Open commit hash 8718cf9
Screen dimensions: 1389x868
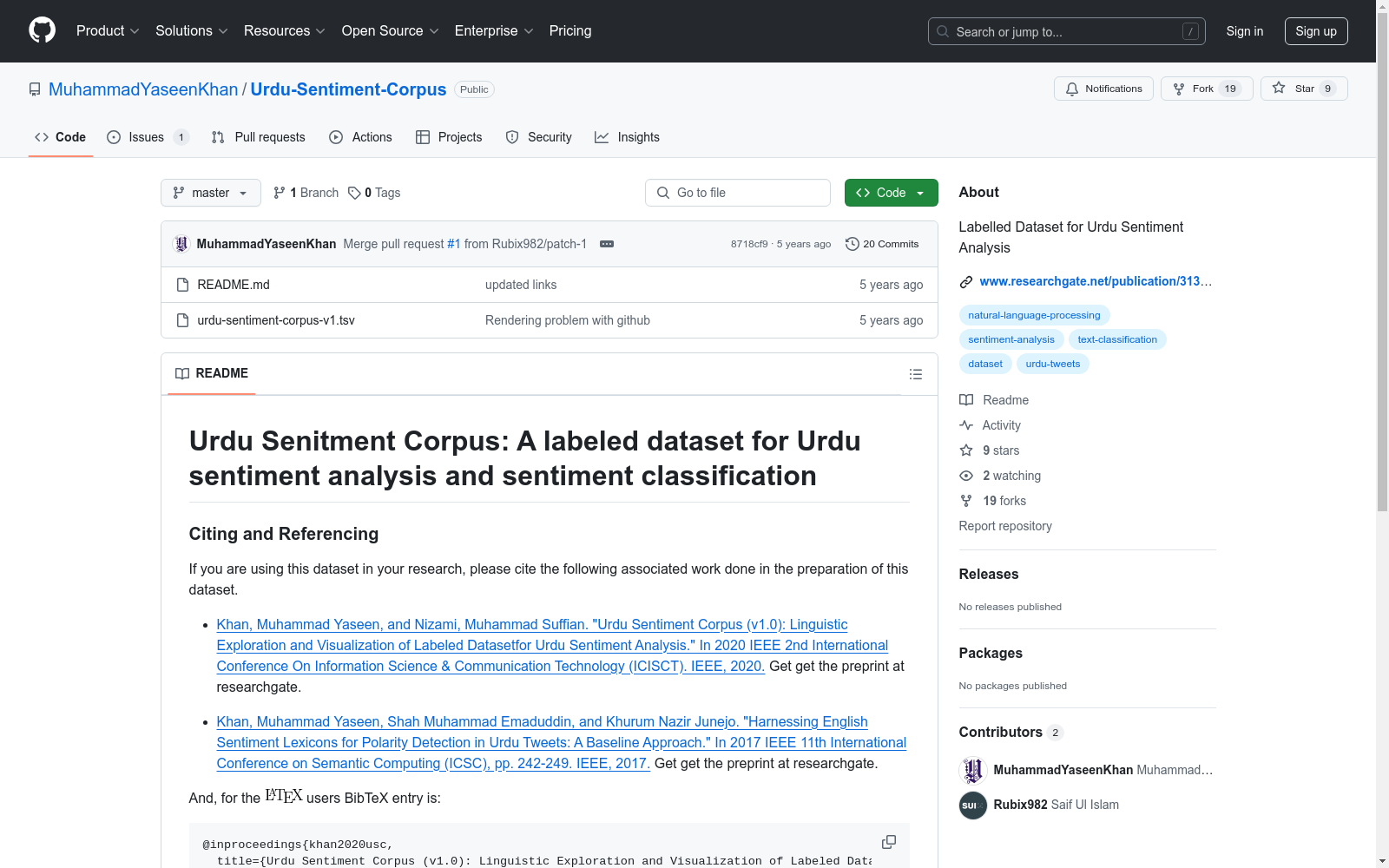click(x=749, y=244)
